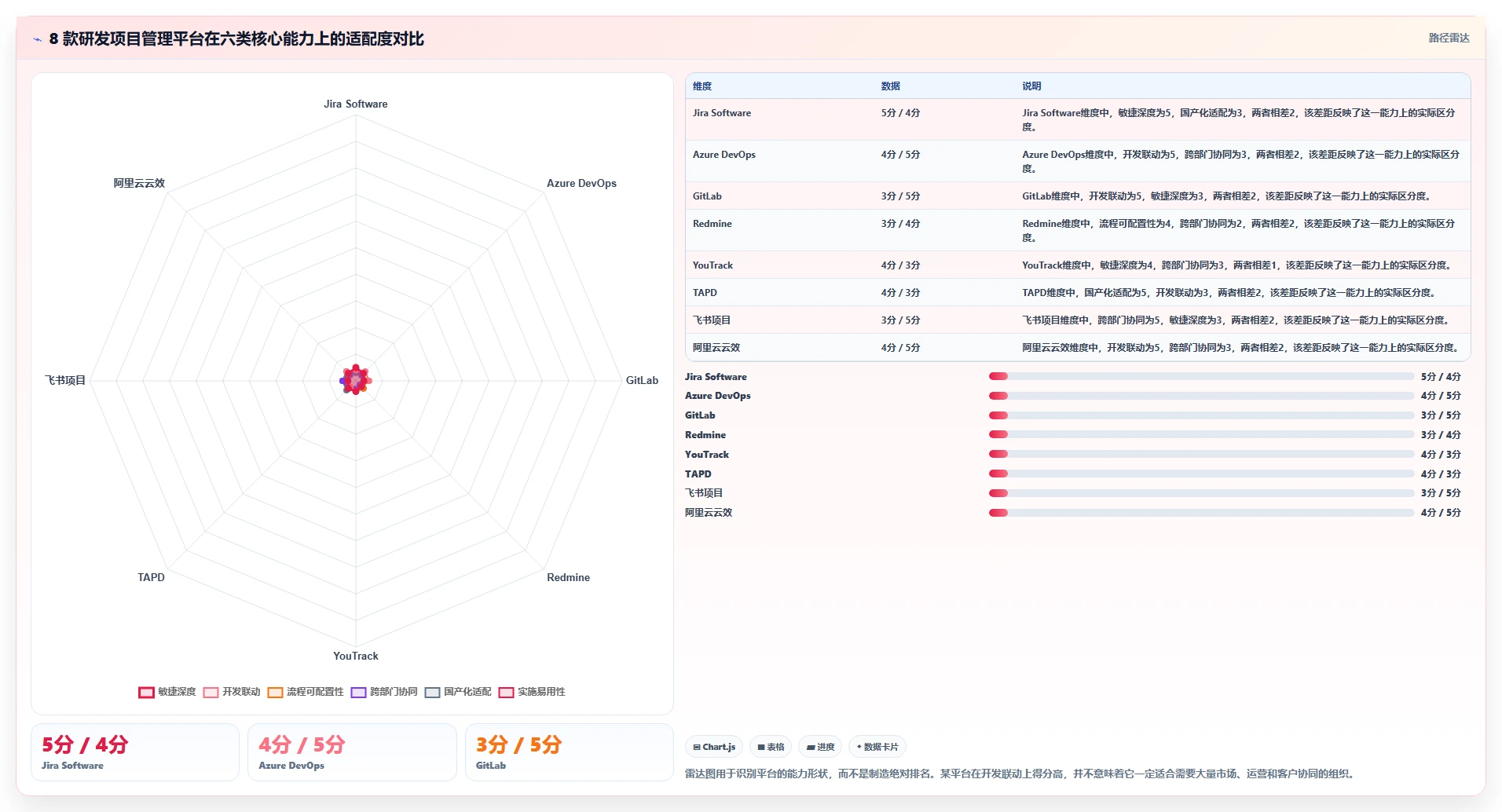The height and width of the screenshot is (812, 1502).
Task: Toggle the 实施易用性 legend series
Action: [532, 692]
